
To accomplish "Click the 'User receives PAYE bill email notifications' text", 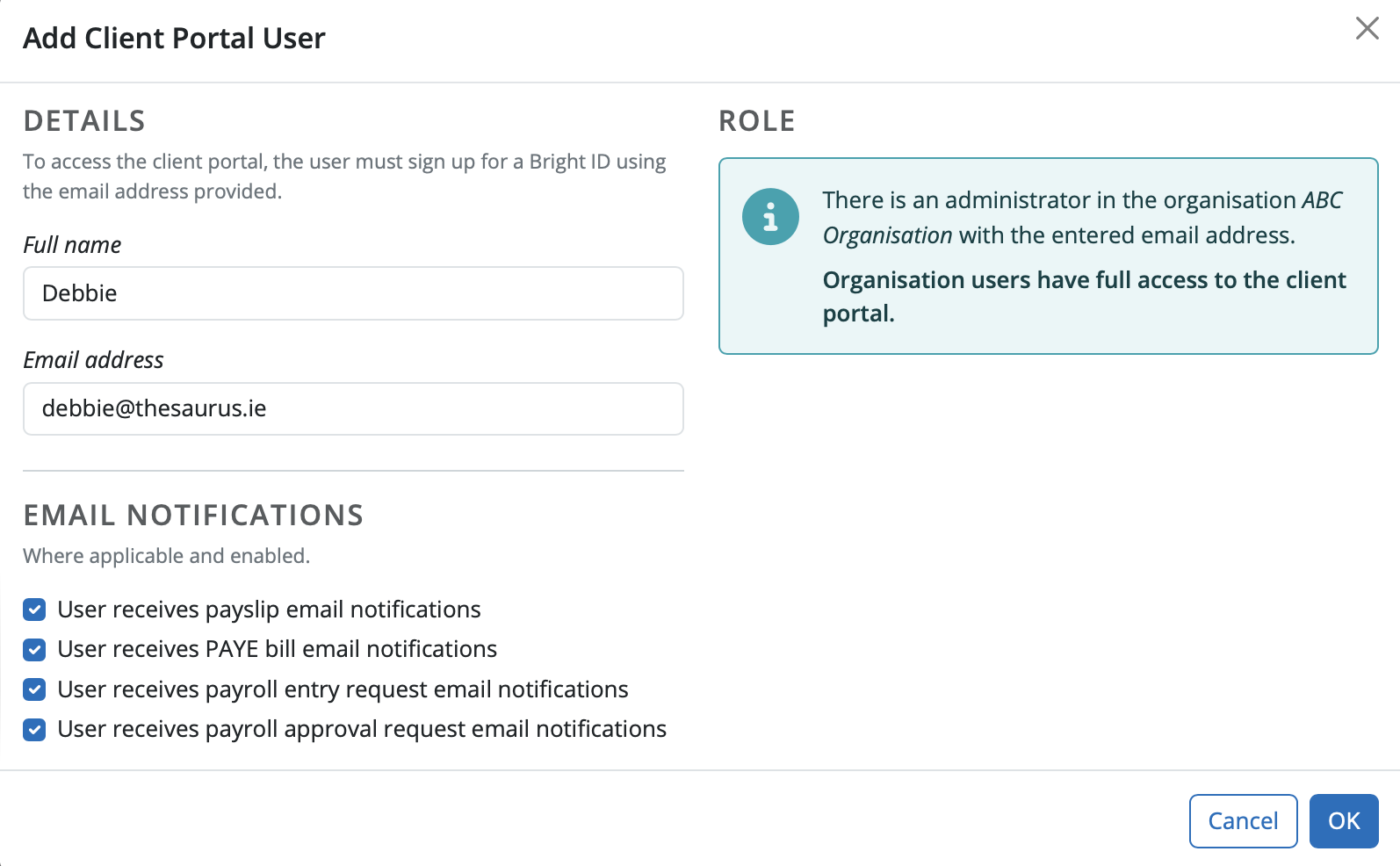I will 277,649.
